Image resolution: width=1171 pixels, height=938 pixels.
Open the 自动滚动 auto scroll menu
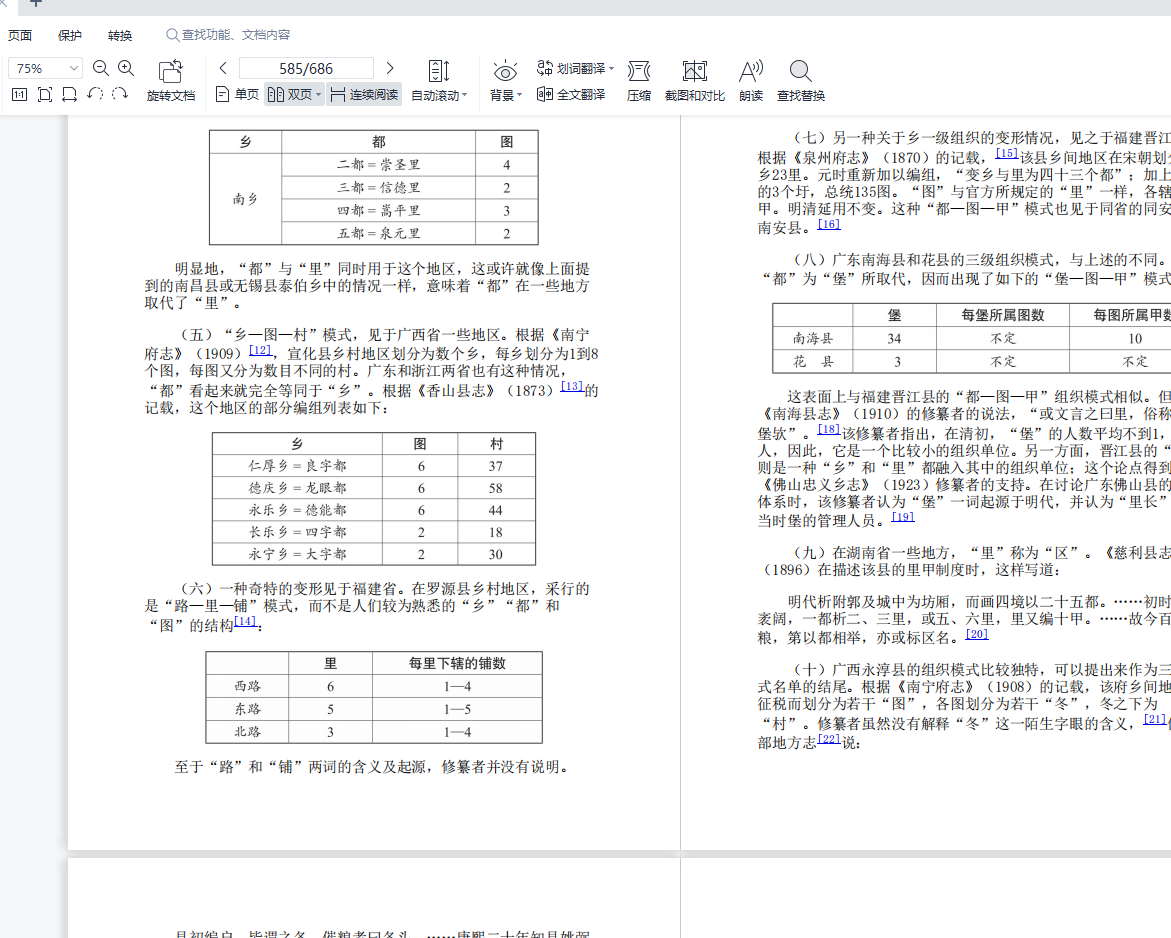click(x=439, y=81)
